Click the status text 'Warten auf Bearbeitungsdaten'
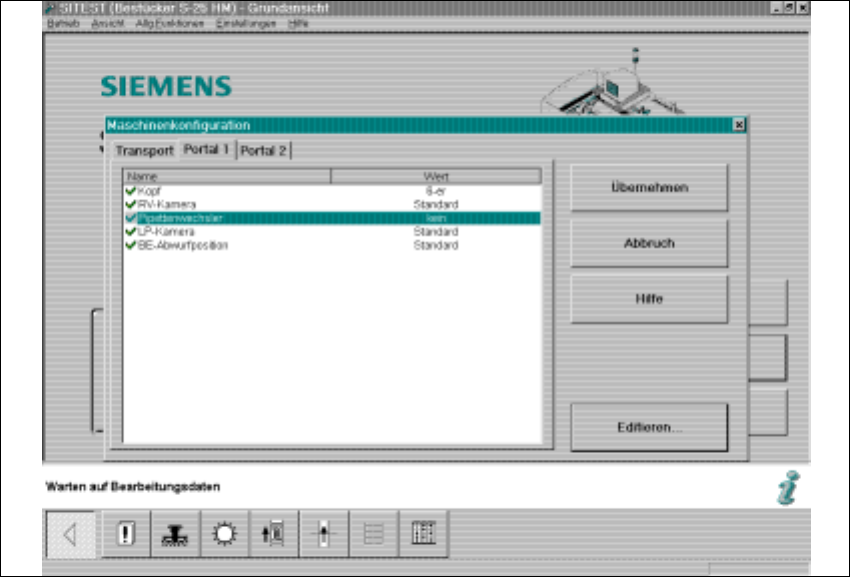Image resolution: width=850 pixels, height=577 pixels. click(x=133, y=486)
